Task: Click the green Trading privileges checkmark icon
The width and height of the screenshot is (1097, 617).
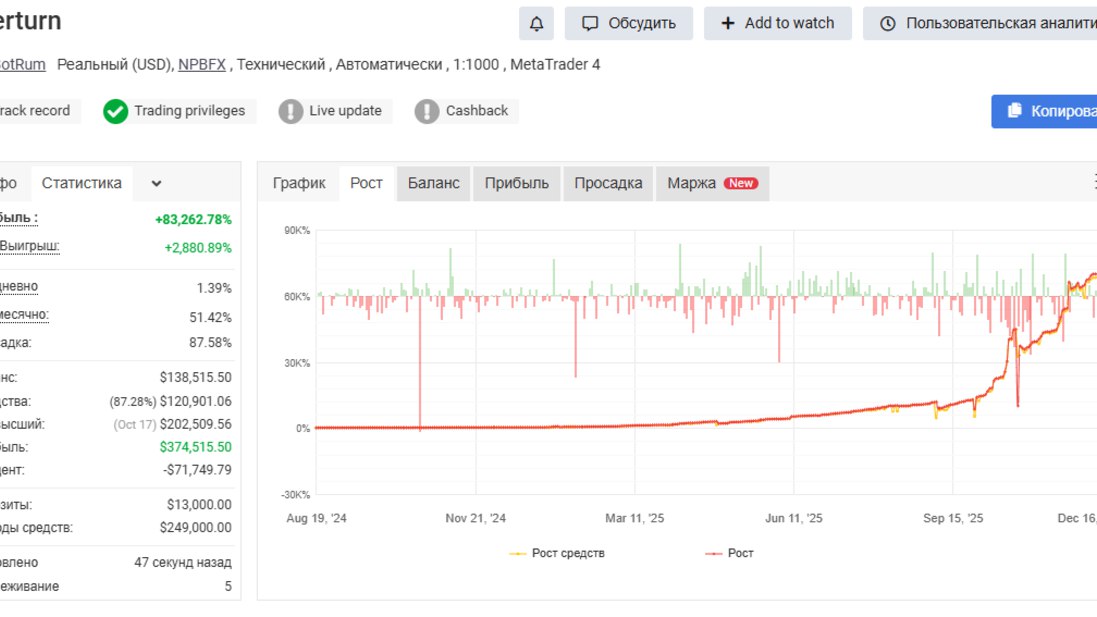Action: coord(115,111)
